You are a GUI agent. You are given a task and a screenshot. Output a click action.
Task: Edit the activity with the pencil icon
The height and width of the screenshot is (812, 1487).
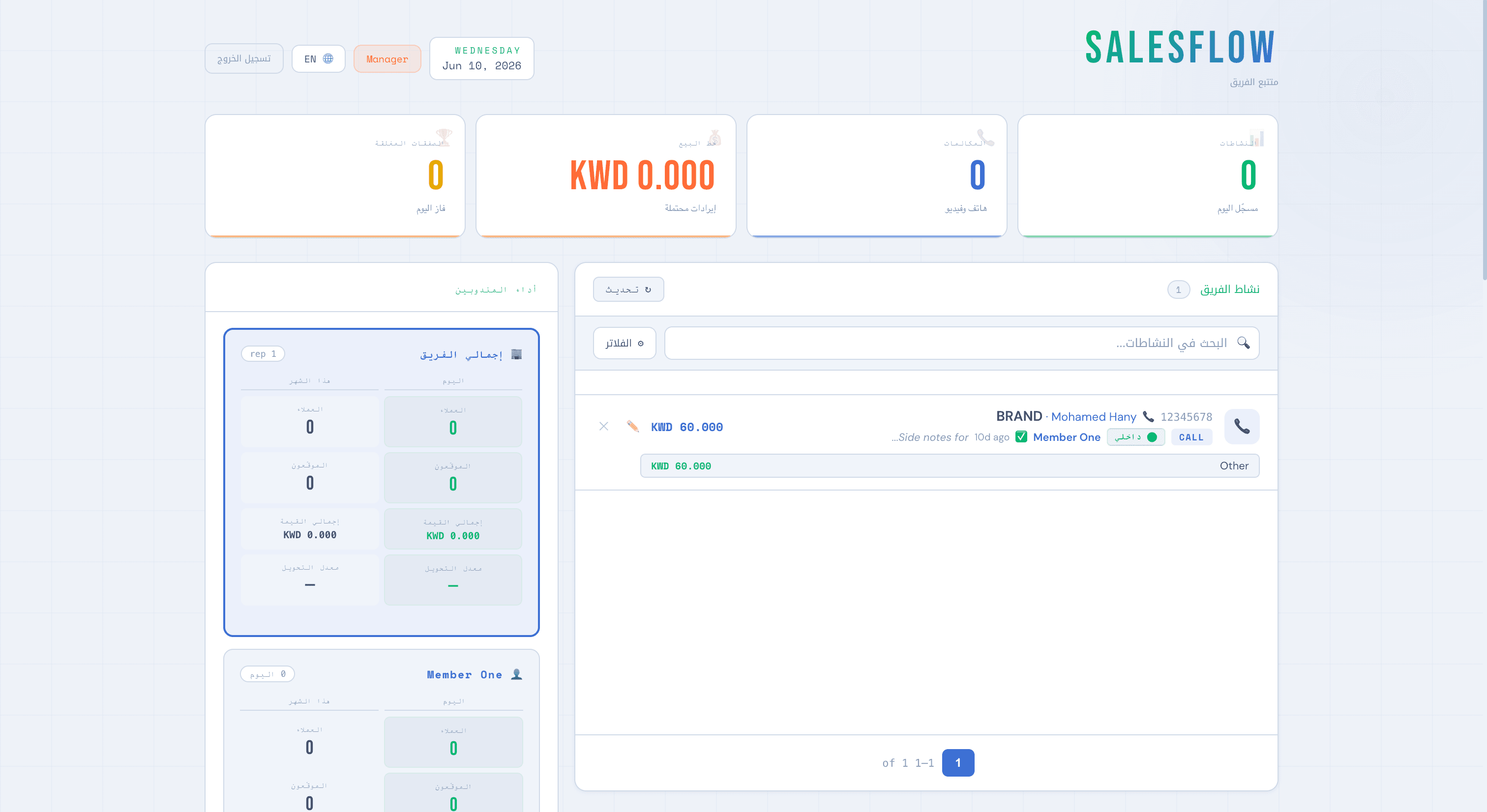pyautogui.click(x=633, y=426)
